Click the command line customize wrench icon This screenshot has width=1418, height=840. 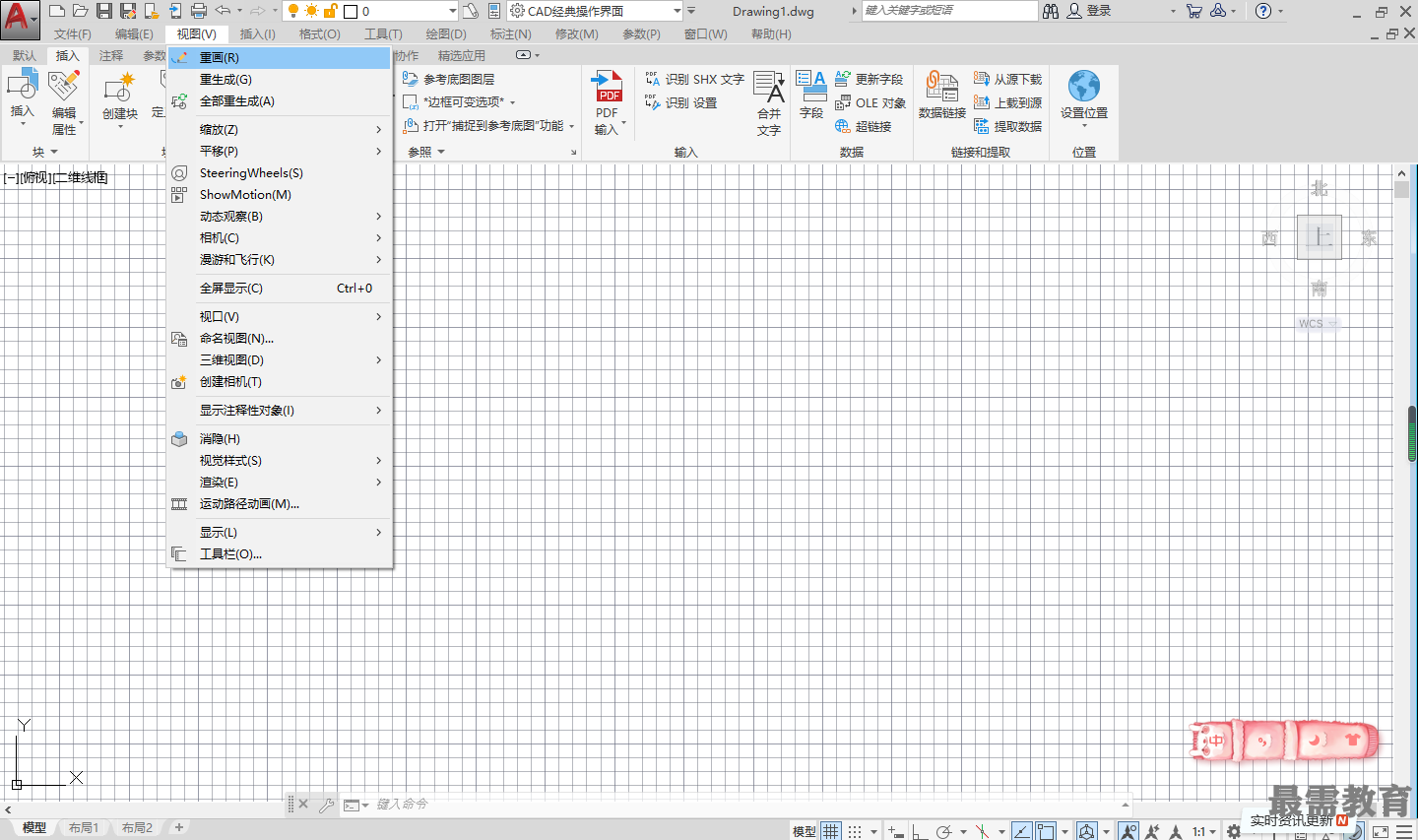[327, 805]
